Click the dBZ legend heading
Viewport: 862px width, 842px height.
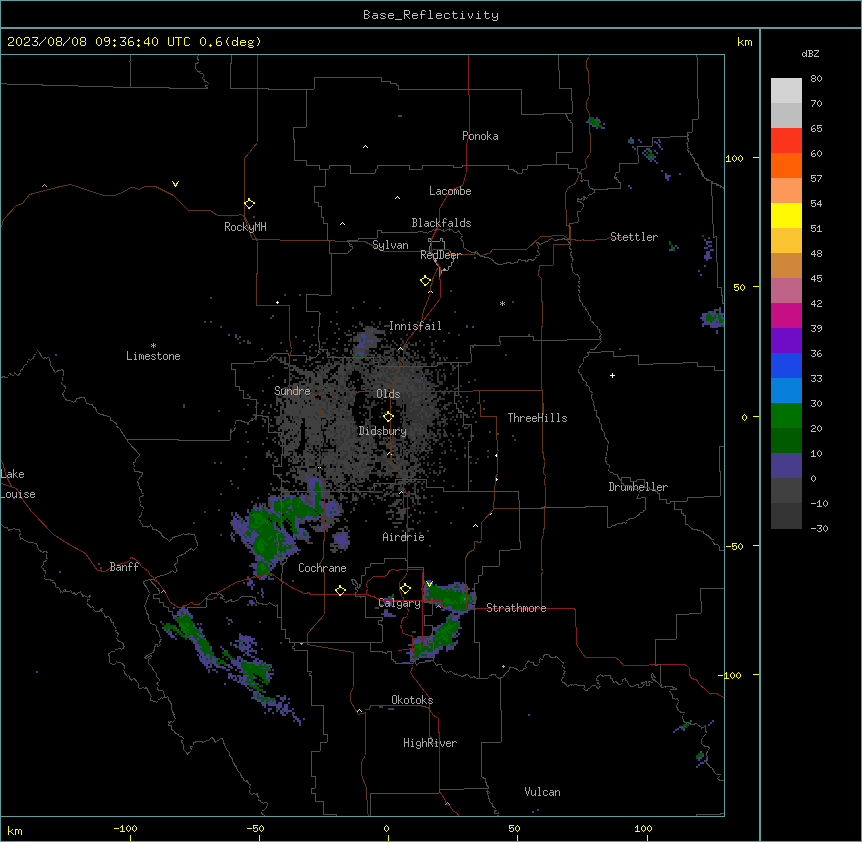click(810, 53)
